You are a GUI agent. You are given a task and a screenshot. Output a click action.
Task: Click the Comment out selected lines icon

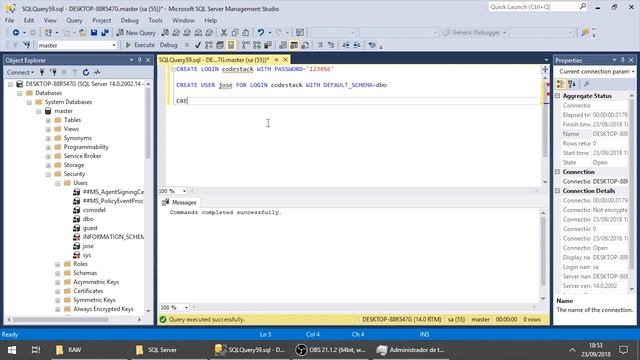[320, 45]
